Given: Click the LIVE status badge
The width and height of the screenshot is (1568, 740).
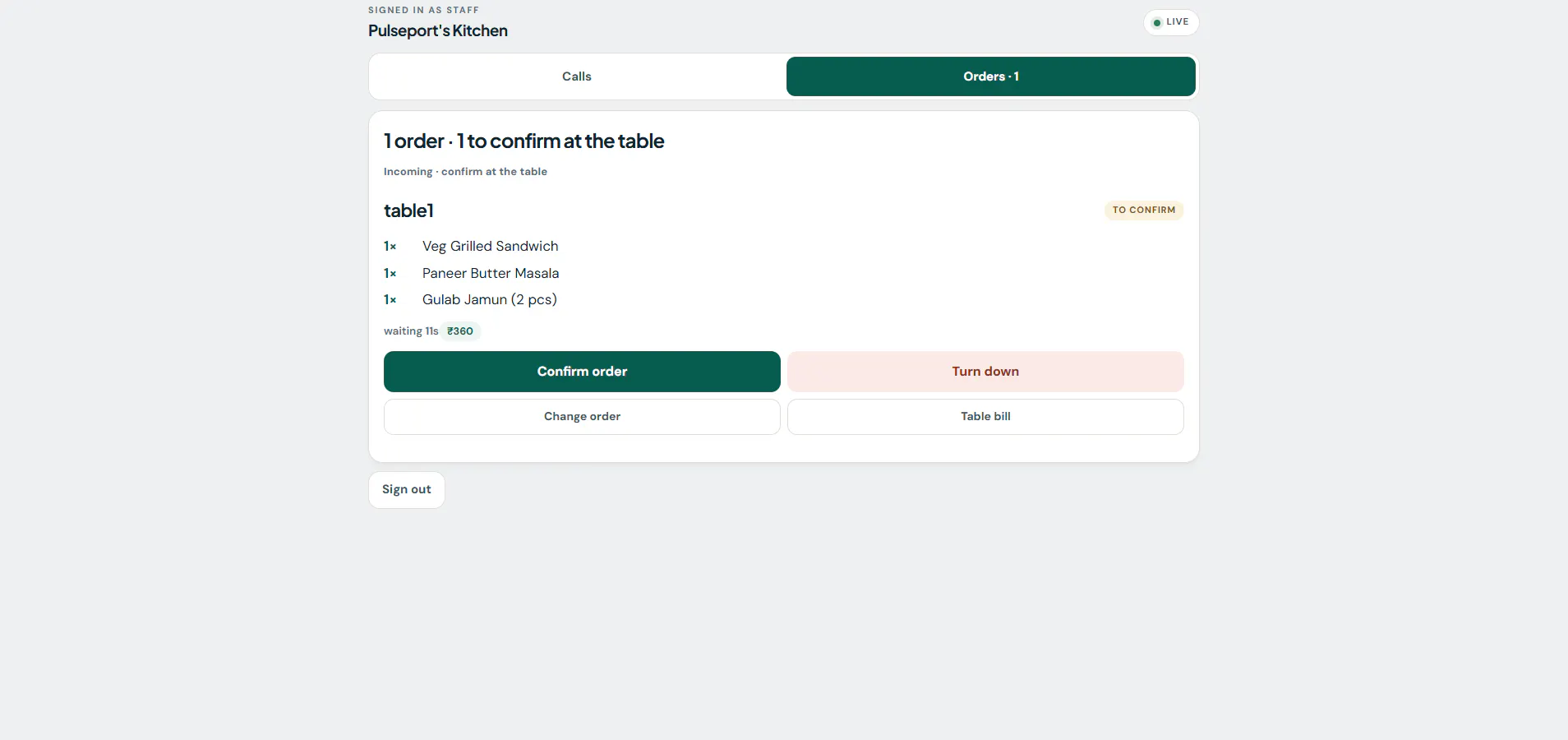Looking at the screenshot, I should 1171,22.
